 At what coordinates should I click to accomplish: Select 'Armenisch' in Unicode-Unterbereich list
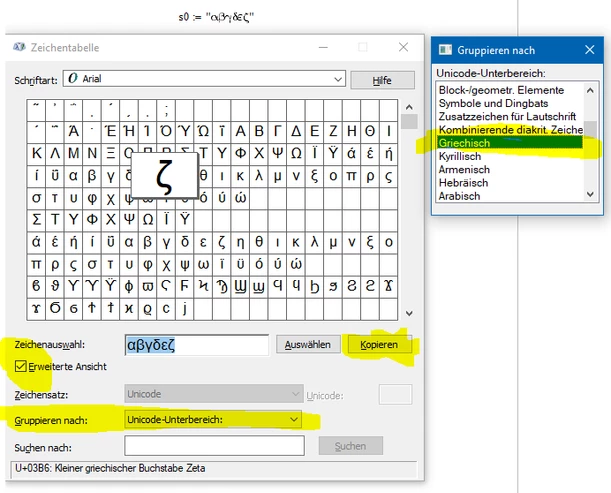(510, 170)
